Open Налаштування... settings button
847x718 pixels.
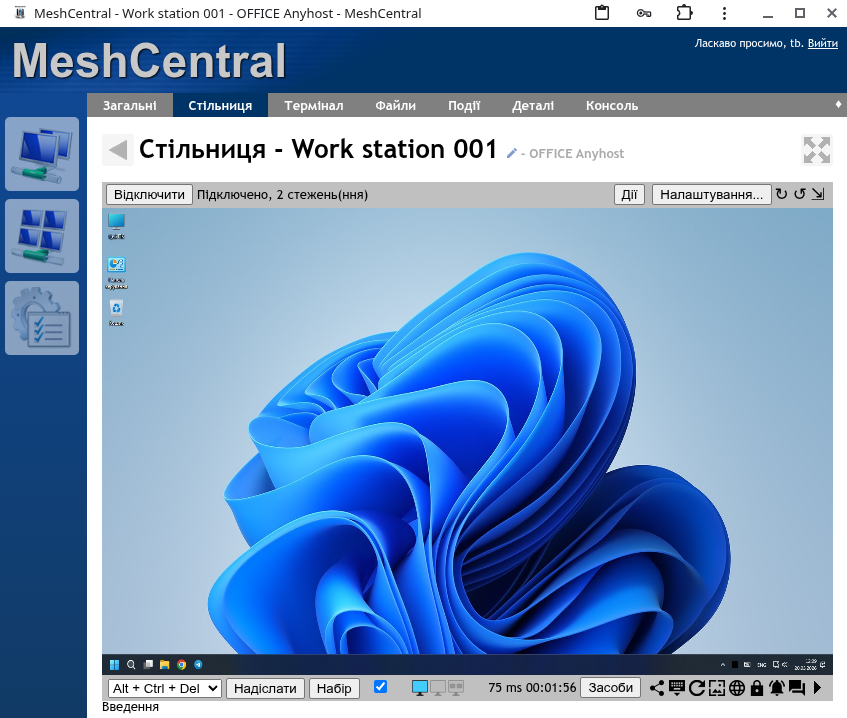(x=711, y=194)
